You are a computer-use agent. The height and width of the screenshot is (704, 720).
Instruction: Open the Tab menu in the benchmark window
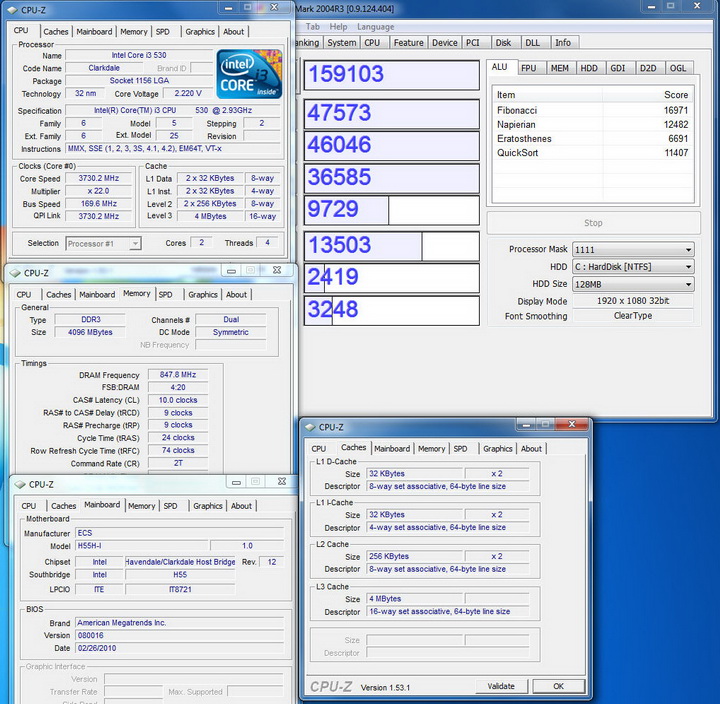point(313,27)
